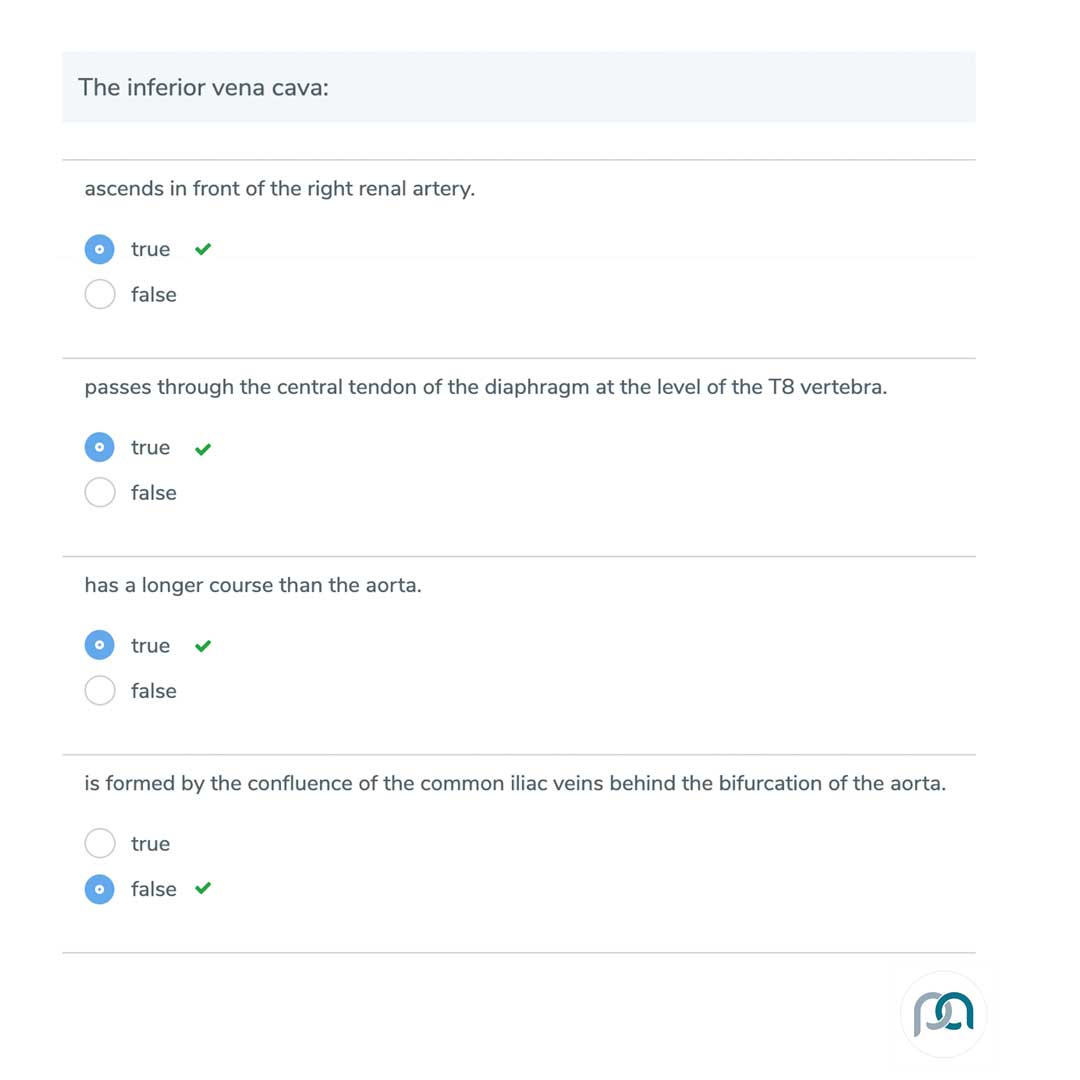This screenshot has width=1080, height=1080.
Task: Click the checkmark beside the longer course true answer
Action: tap(202, 646)
